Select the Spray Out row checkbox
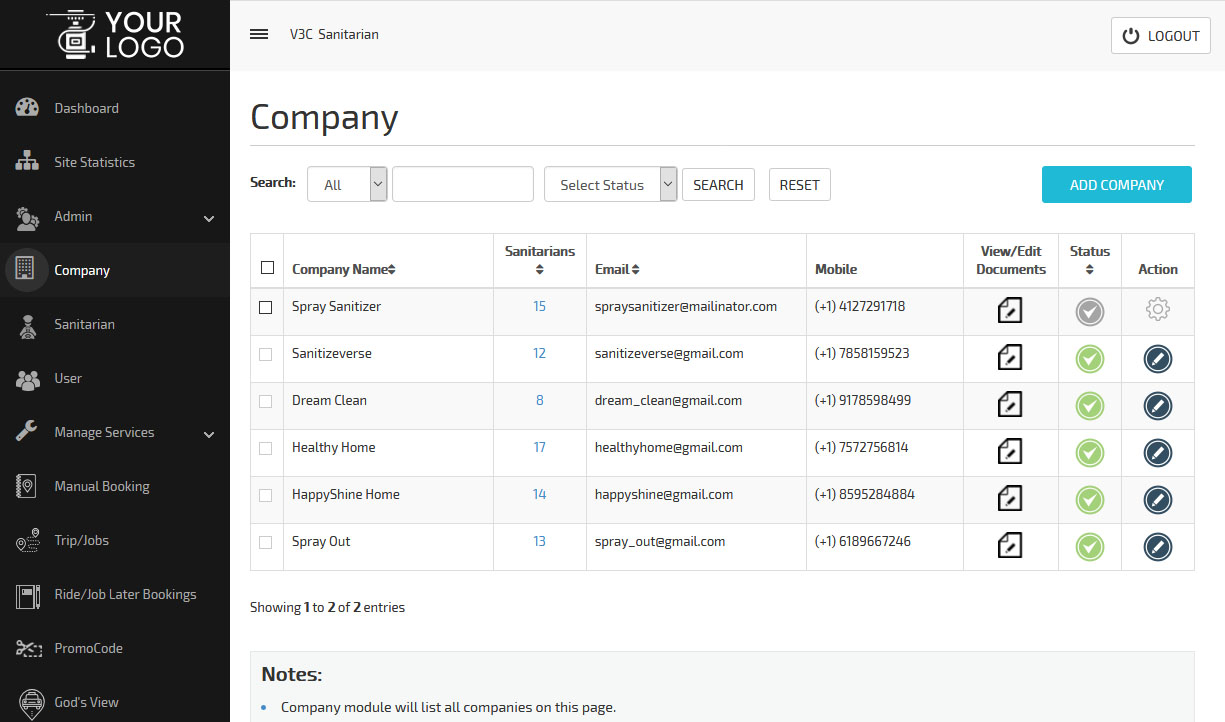 coord(266,542)
